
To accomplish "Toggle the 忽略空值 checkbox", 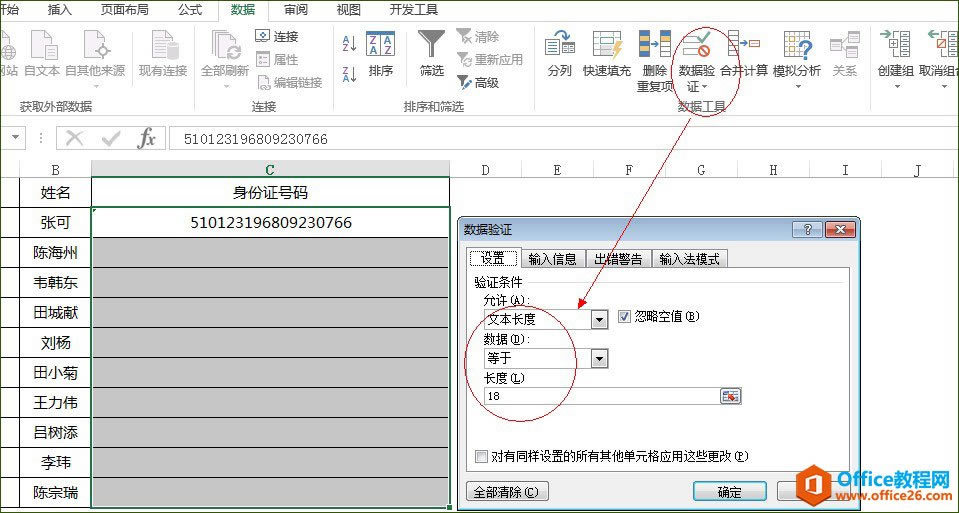I will (625, 317).
